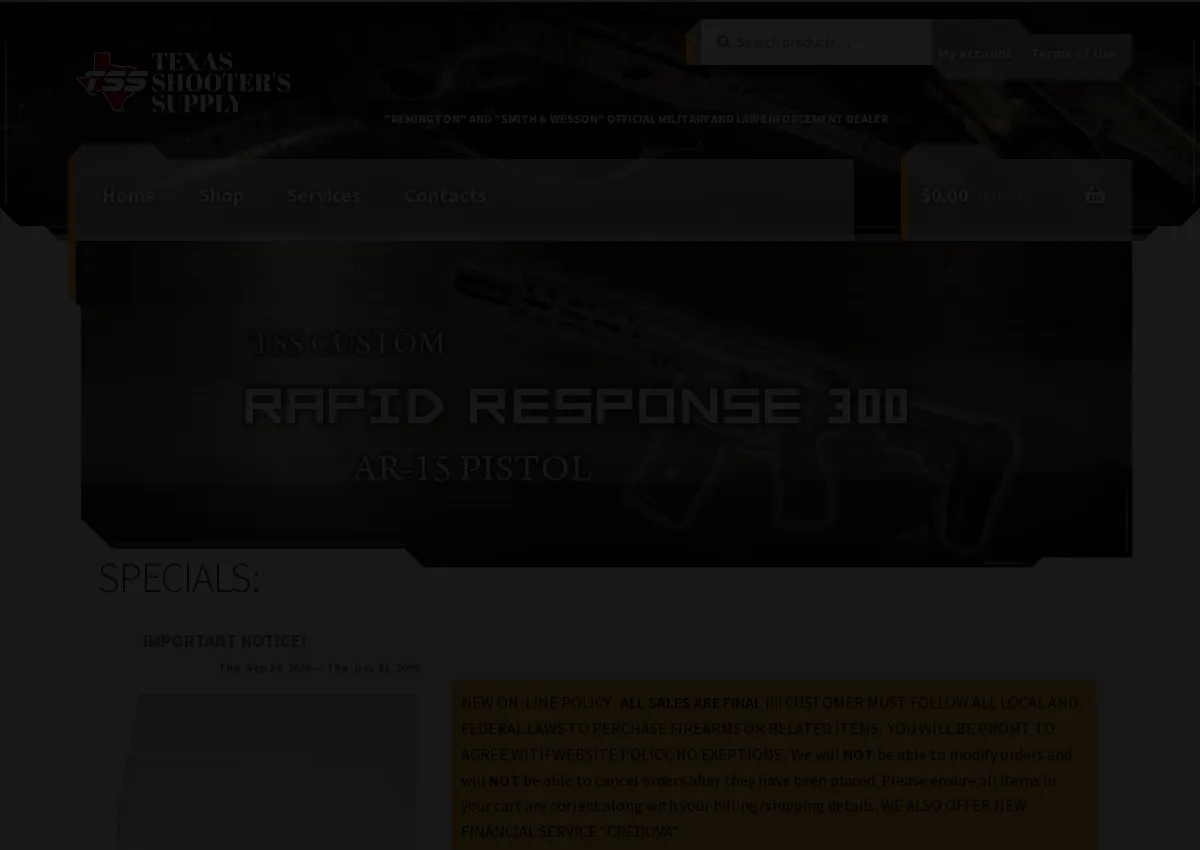Image resolution: width=1200 pixels, height=850 pixels.
Task: Click the Texas Shooter's Supply logo
Action: [184, 82]
